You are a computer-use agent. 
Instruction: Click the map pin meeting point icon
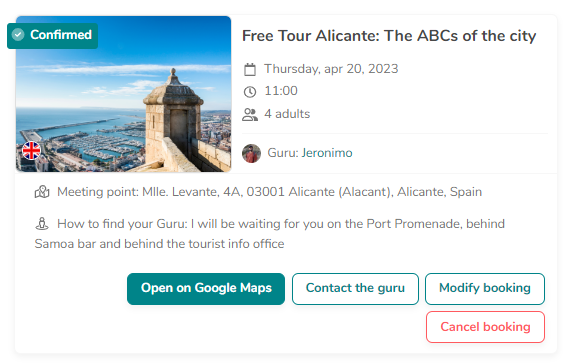(42, 192)
